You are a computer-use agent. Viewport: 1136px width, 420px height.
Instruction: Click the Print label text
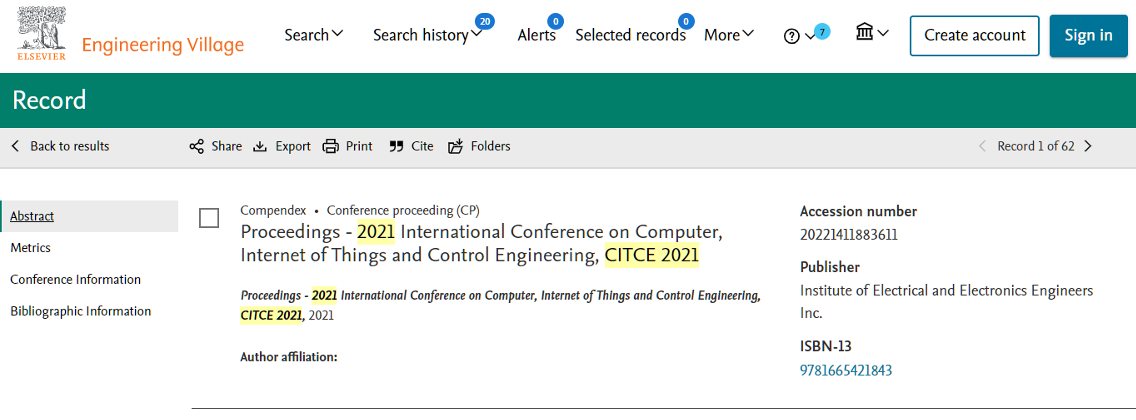click(359, 146)
